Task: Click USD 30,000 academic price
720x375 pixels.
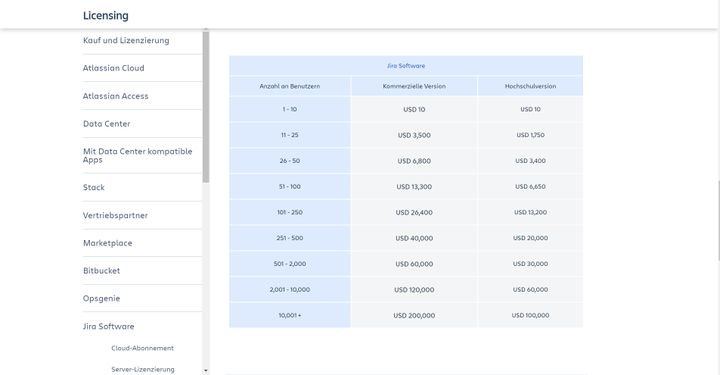Action: [x=530, y=263]
